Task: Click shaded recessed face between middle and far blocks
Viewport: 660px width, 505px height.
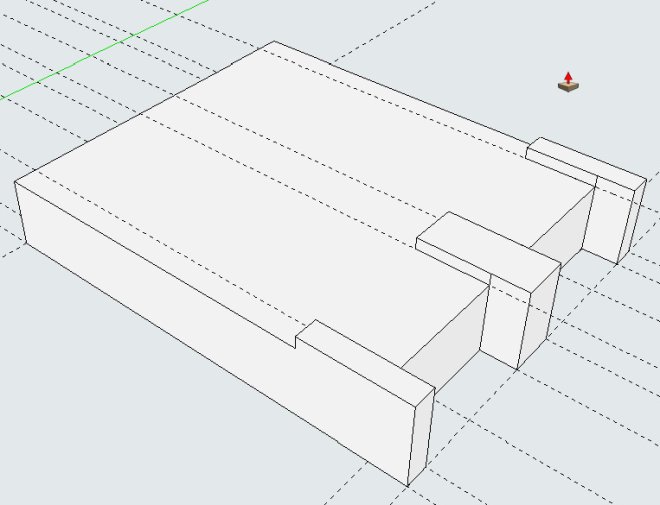Action: pos(564,229)
